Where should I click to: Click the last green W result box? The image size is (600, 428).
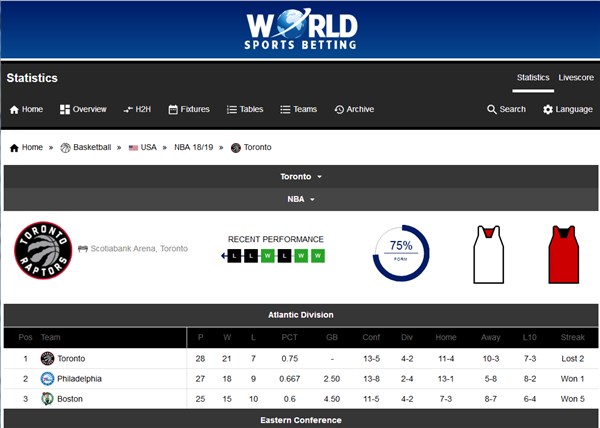(318, 256)
